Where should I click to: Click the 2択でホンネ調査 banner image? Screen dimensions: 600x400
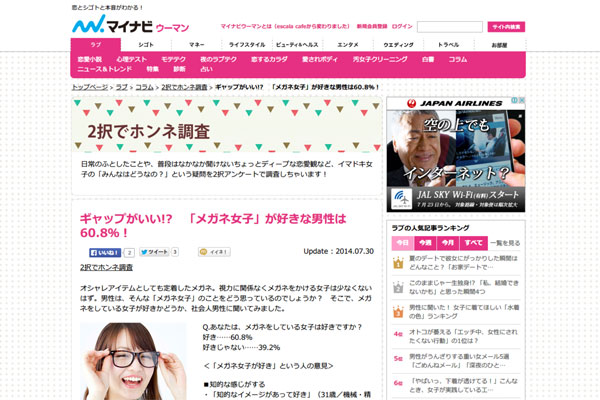point(227,125)
